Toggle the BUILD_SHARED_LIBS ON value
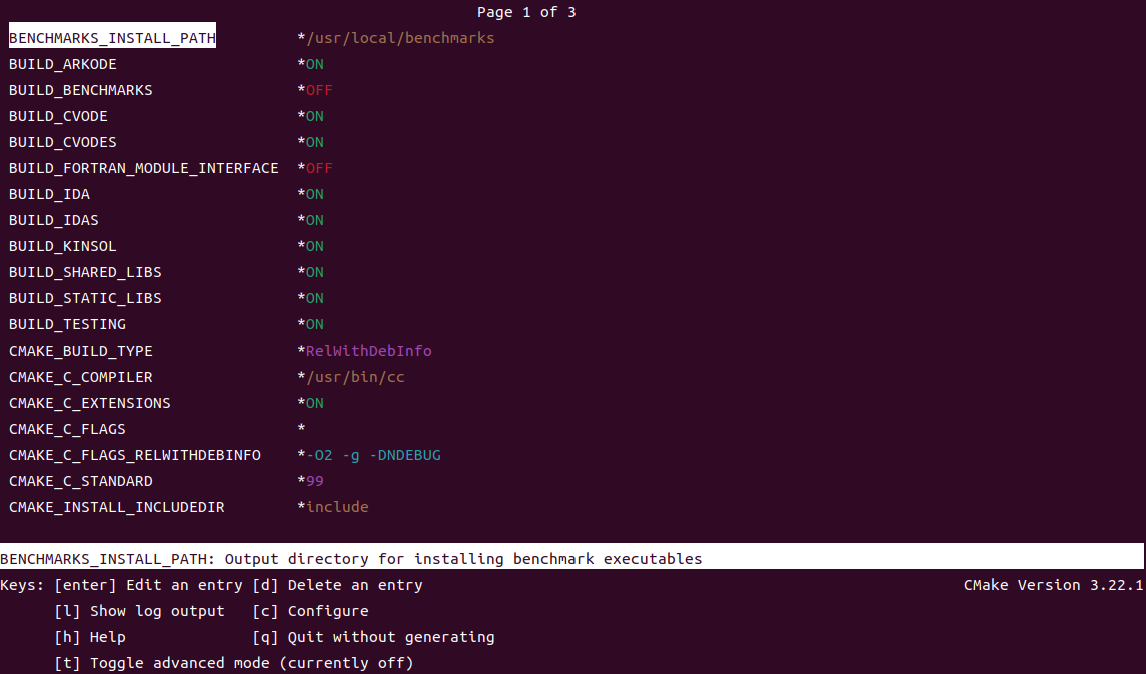This screenshot has height=674, width=1146. pyautogui.click(x=314, y=272)
